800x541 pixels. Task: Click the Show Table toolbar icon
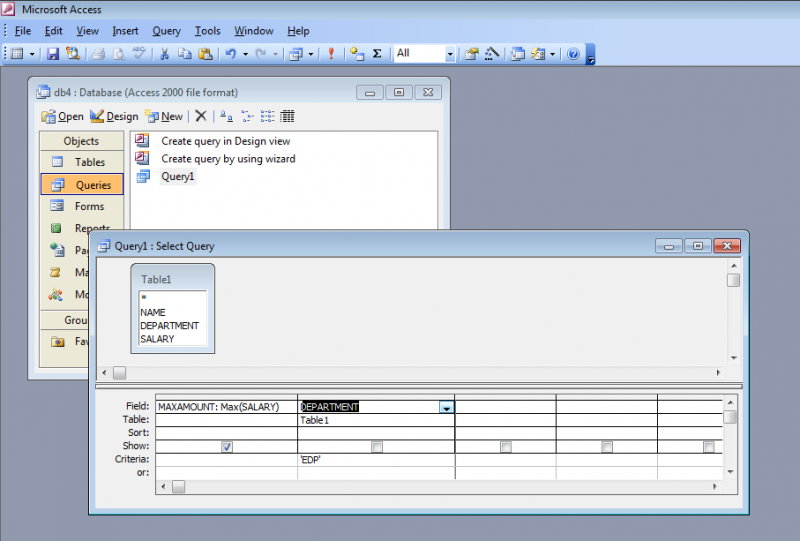click(357, 53)
